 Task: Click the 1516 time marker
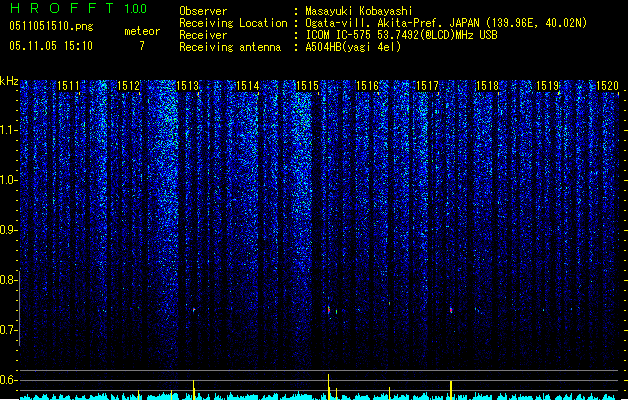(x=367, y=86)
